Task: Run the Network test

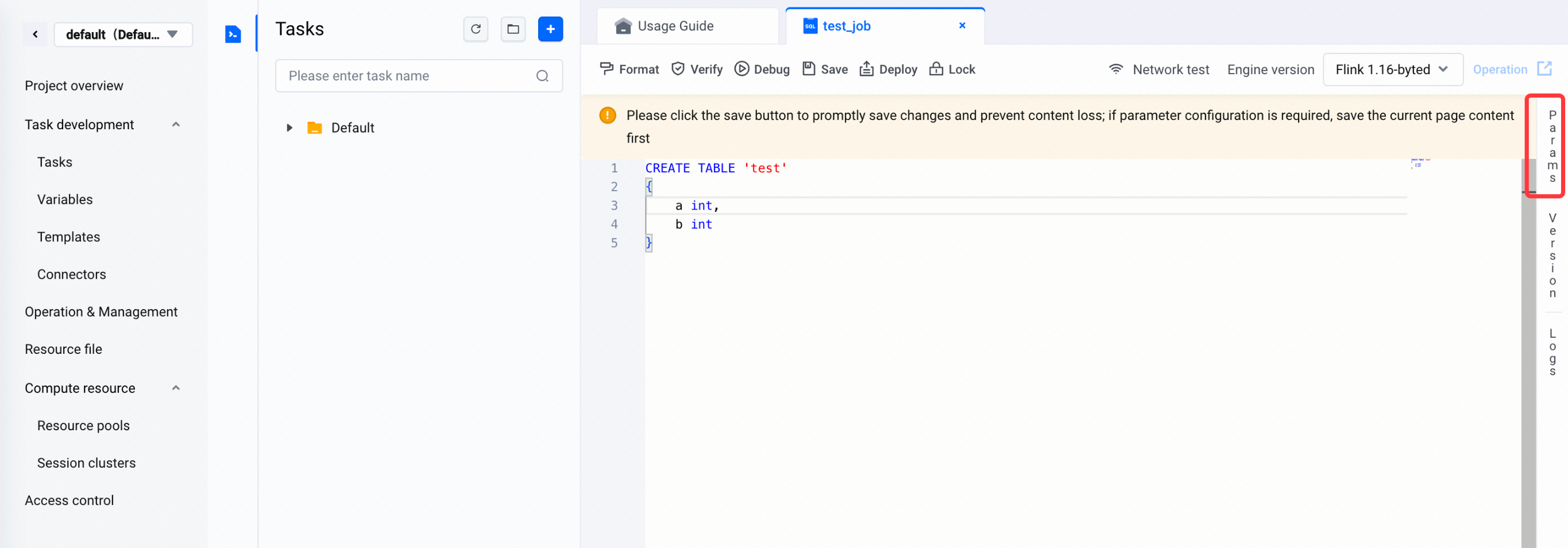Action: coord(1158,70)
